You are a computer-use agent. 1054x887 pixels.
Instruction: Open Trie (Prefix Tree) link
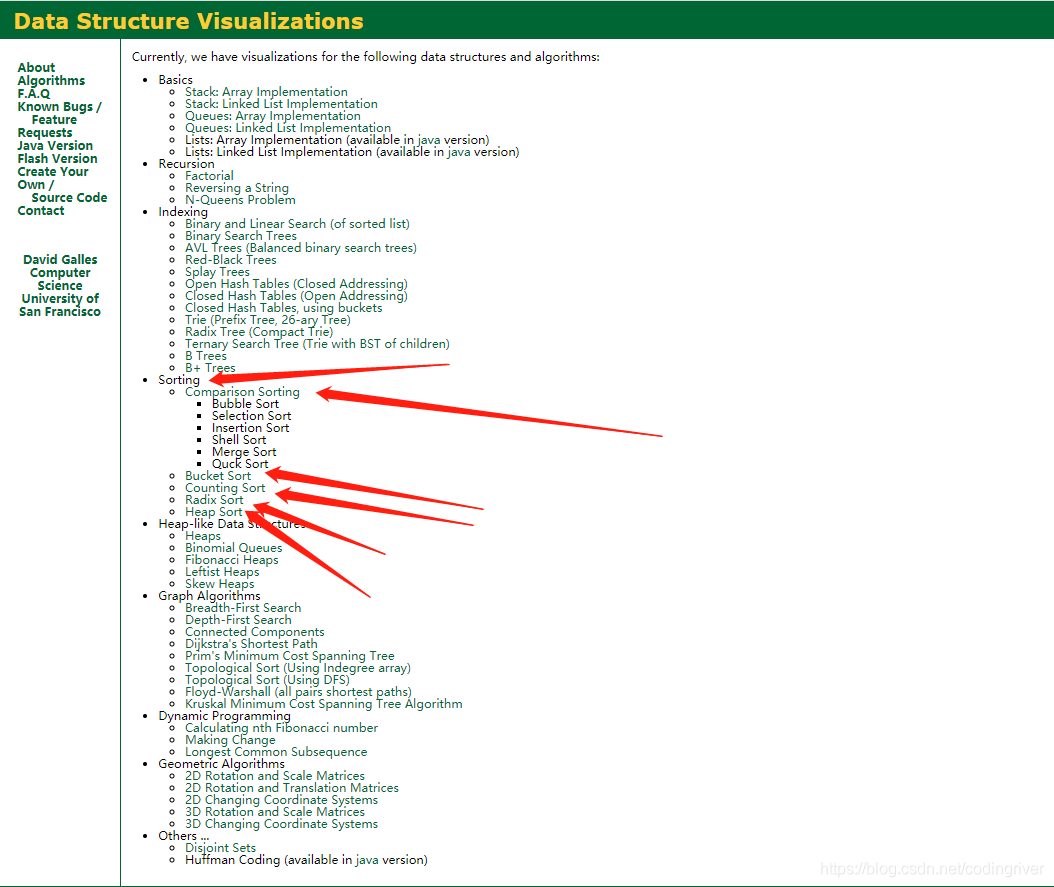click(x=268, y=321)
